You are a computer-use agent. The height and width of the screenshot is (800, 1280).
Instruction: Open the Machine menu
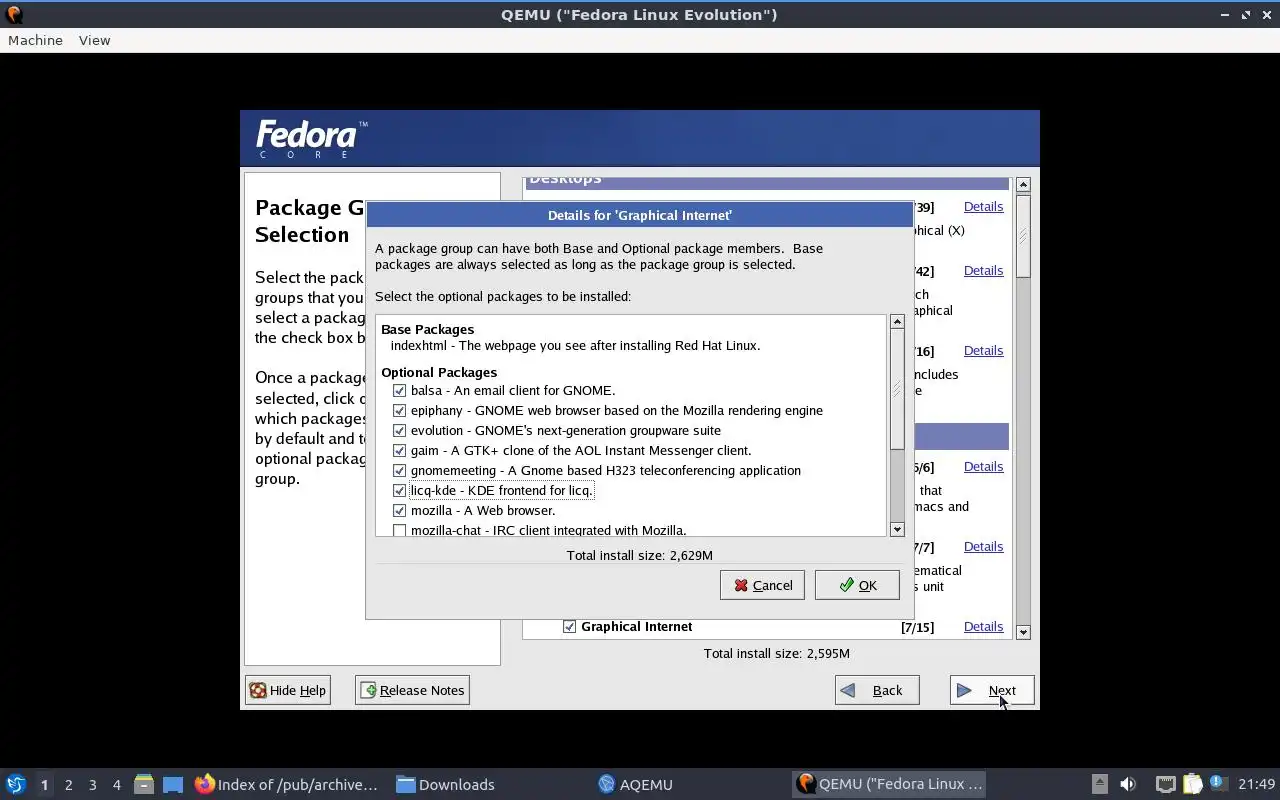pyautogui.click(x=35, y=40)
